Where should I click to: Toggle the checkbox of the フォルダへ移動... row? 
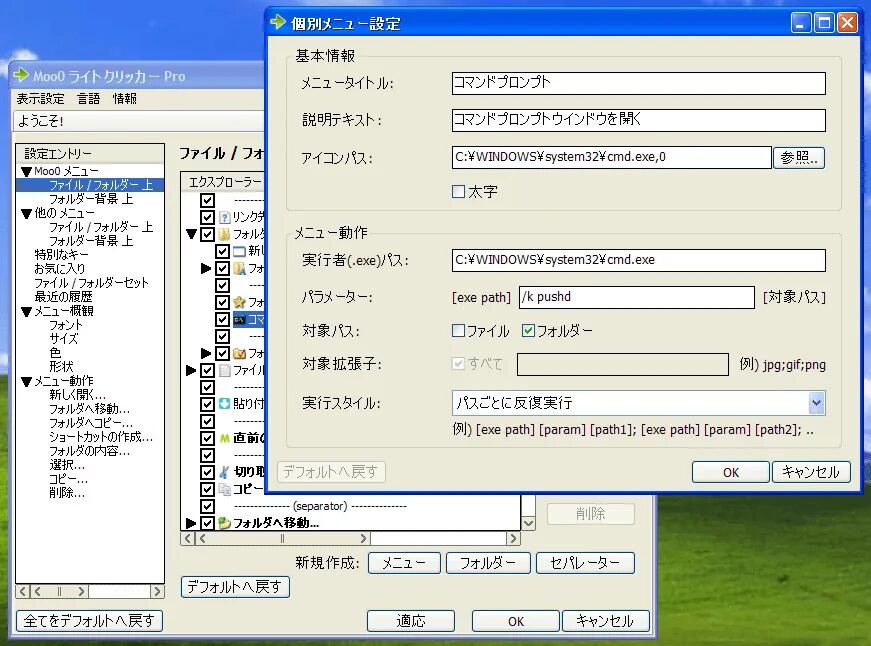(x=207, y=523)
